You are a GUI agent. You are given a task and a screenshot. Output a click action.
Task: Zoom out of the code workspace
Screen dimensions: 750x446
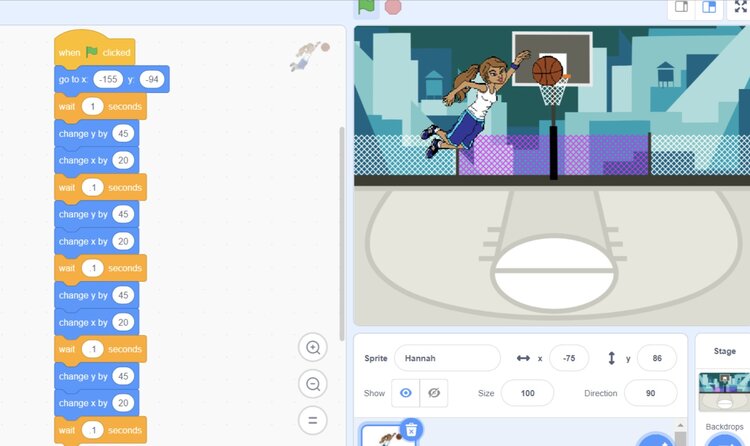coord(313,384)
